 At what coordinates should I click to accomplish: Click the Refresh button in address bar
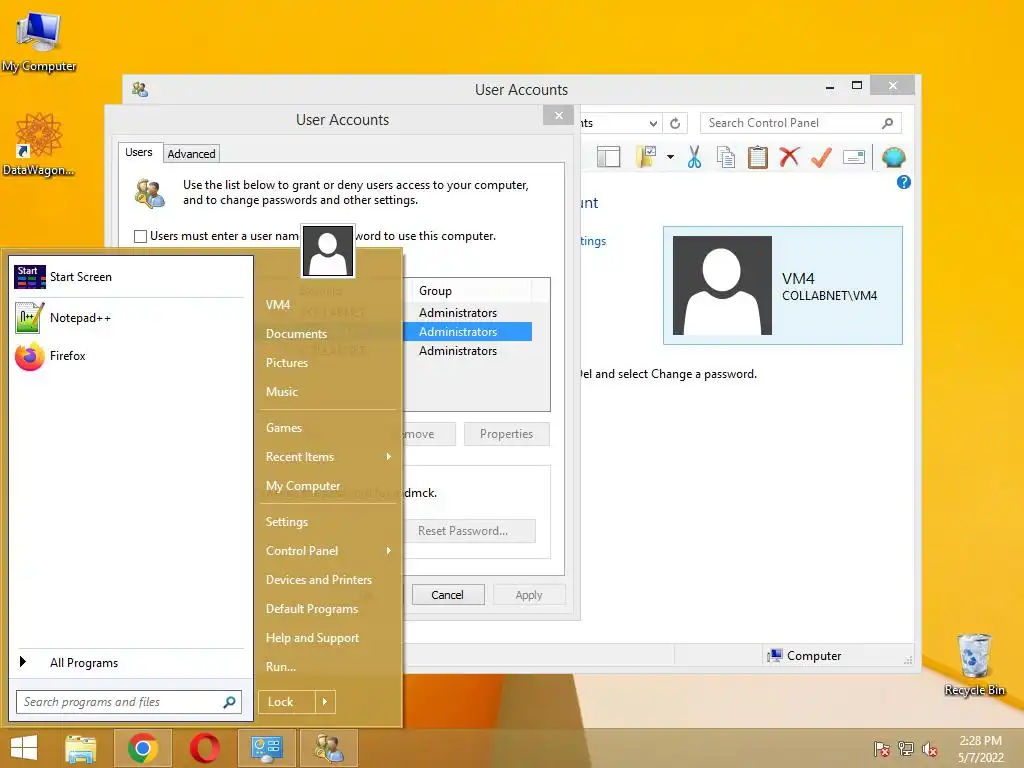point(675,123)
